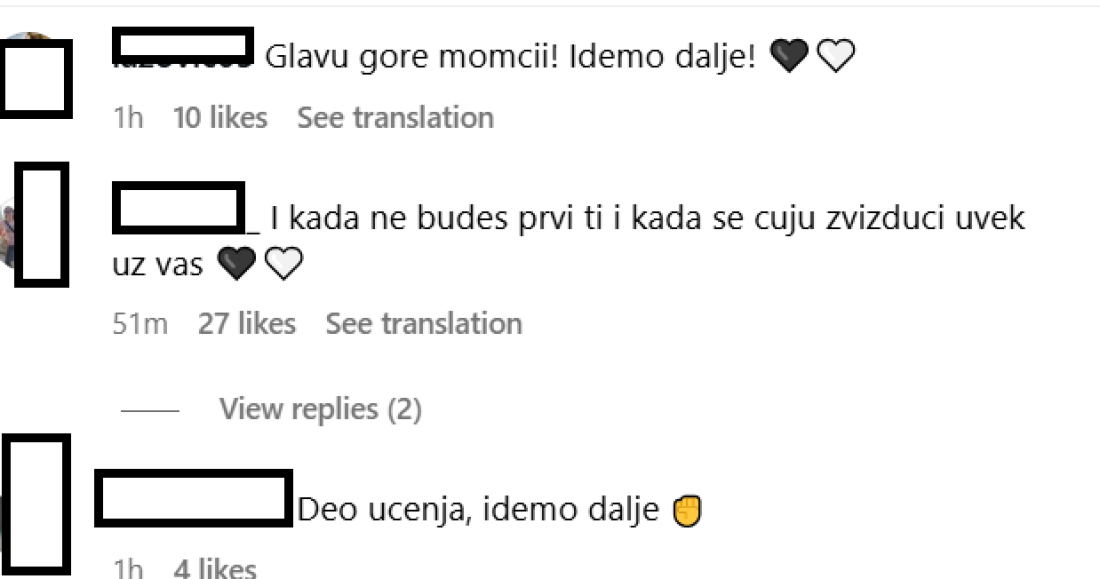This screenshot has height=579, width=1100.
Task: Open username before "I kada ne budes"
Action: 180,209
